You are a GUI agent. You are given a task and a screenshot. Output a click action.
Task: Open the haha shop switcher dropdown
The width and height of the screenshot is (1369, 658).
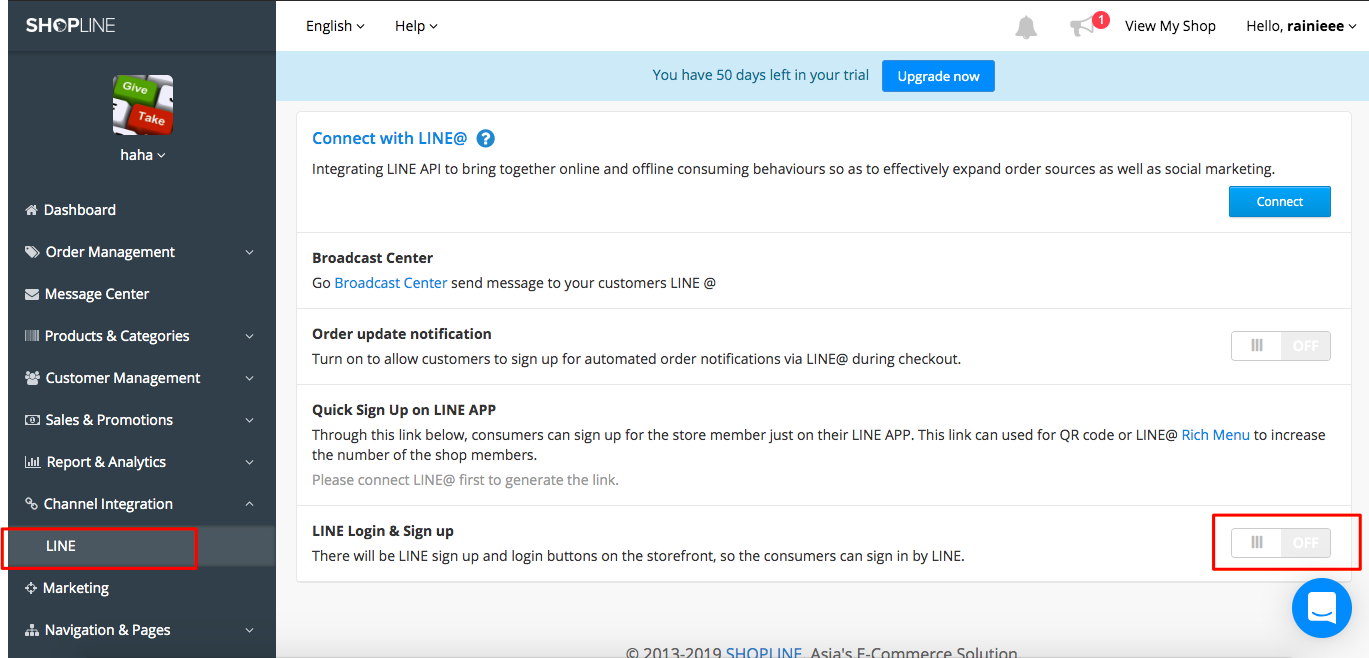142,155
